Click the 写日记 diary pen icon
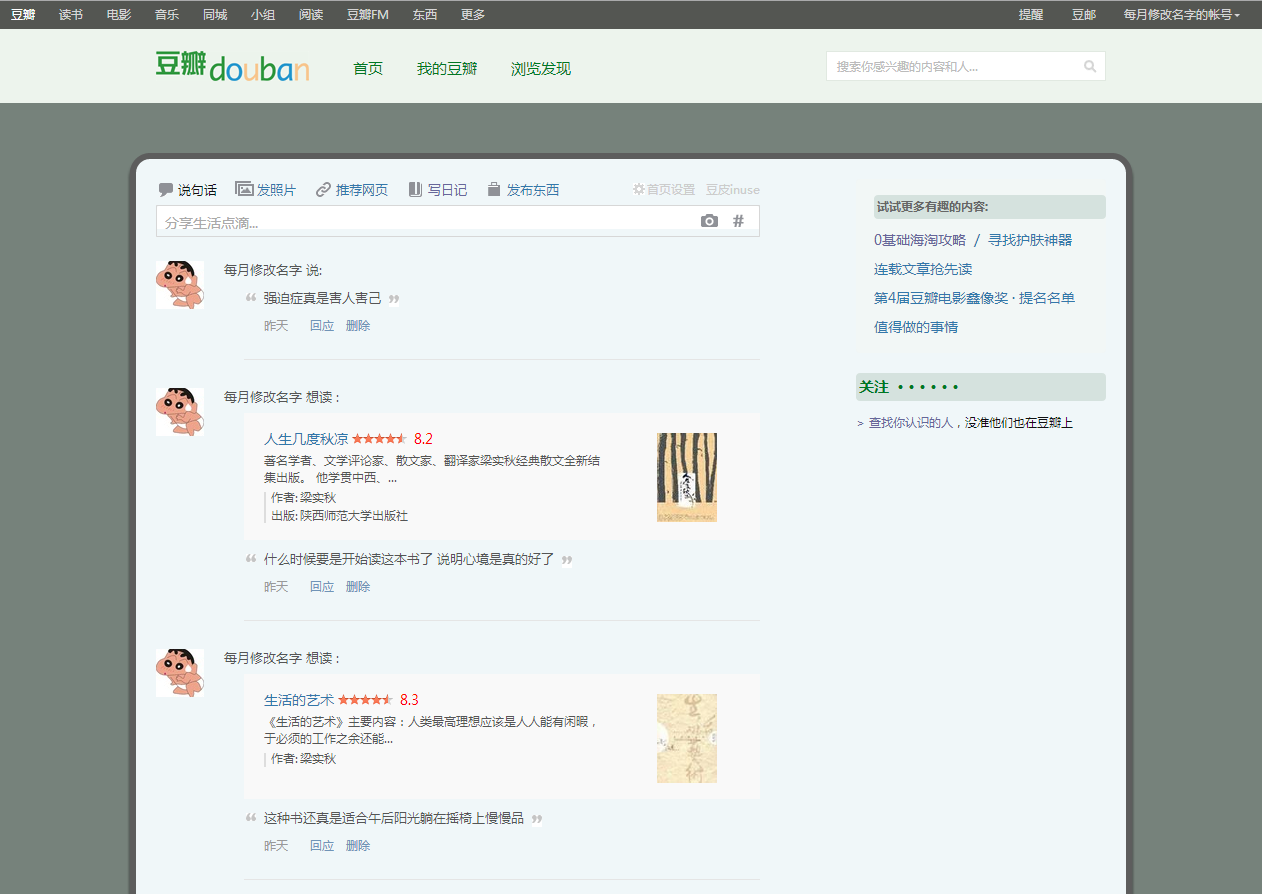1262x894 pixels. coord(413,189)
